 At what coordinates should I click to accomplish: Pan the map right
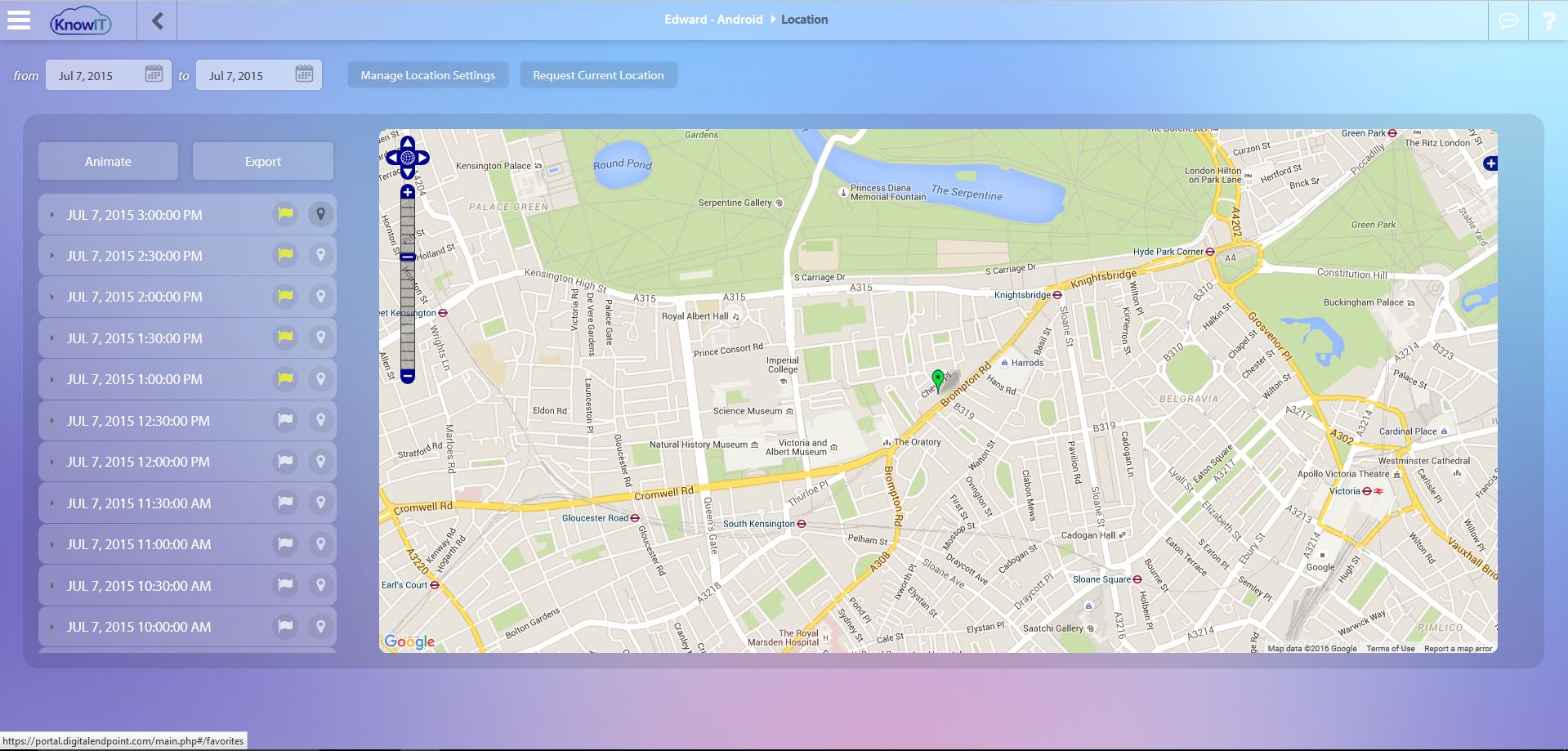pos(422,158)
